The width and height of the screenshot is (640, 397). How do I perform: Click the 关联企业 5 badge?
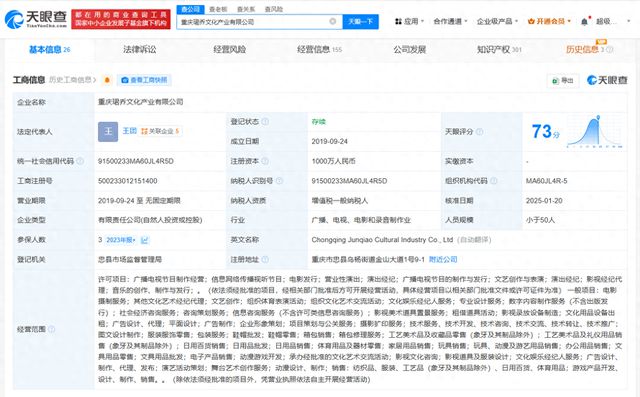point(160,131)
